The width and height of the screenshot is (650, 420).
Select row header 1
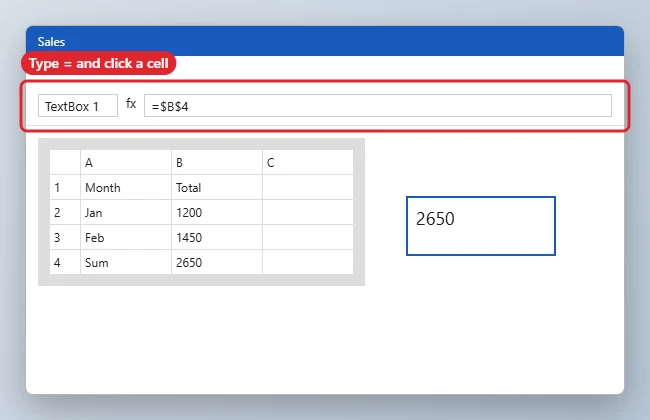pyautogui.click(x=65, y=187)
